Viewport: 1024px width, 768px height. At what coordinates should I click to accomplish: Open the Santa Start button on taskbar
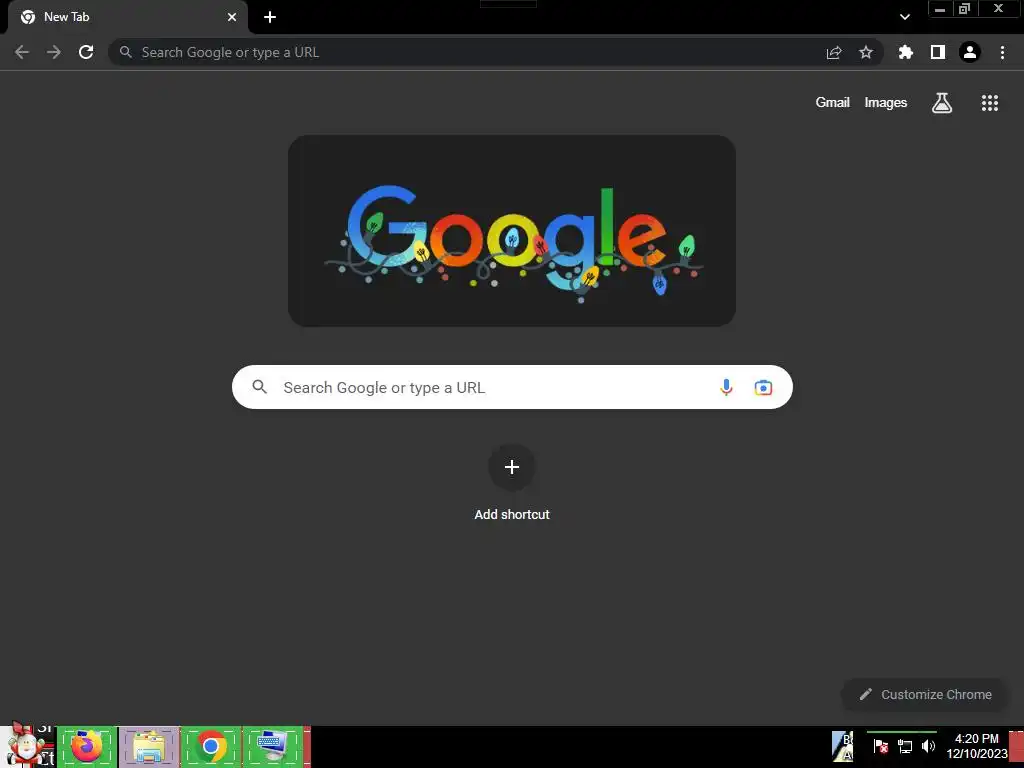[x=27, y=746]
